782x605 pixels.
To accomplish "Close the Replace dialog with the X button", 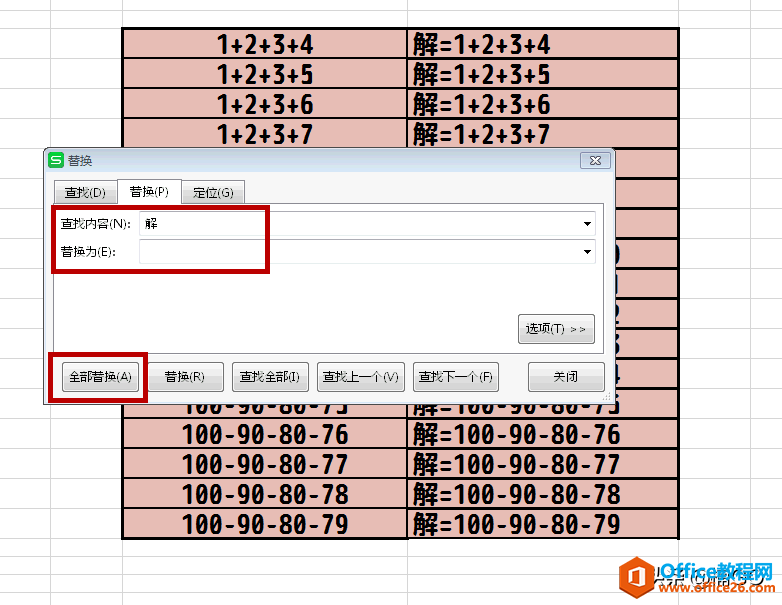I will 595,160.
